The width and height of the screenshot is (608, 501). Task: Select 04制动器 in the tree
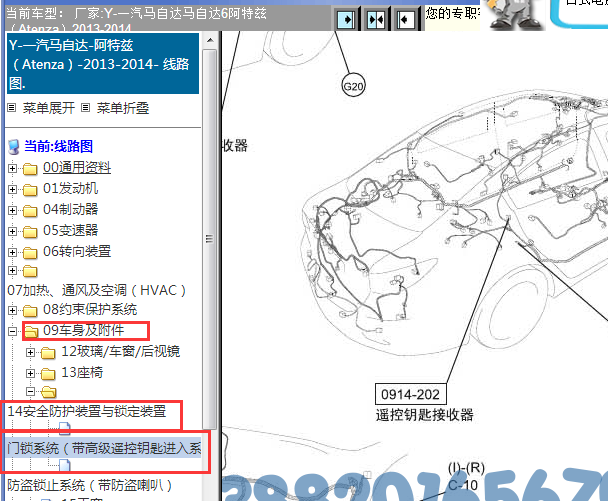70,209
